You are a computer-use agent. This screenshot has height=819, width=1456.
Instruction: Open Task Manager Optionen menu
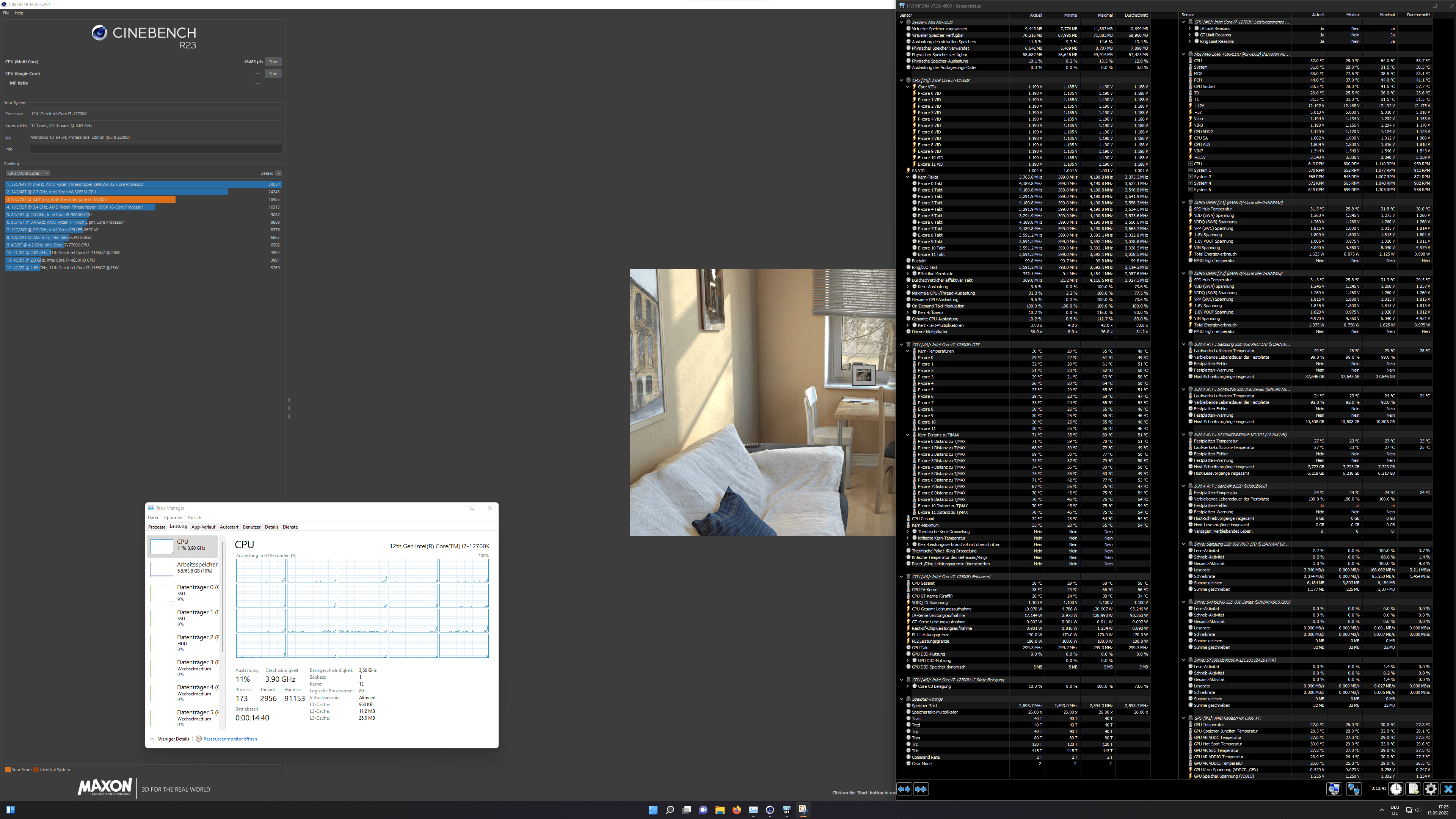click(173, 517)
